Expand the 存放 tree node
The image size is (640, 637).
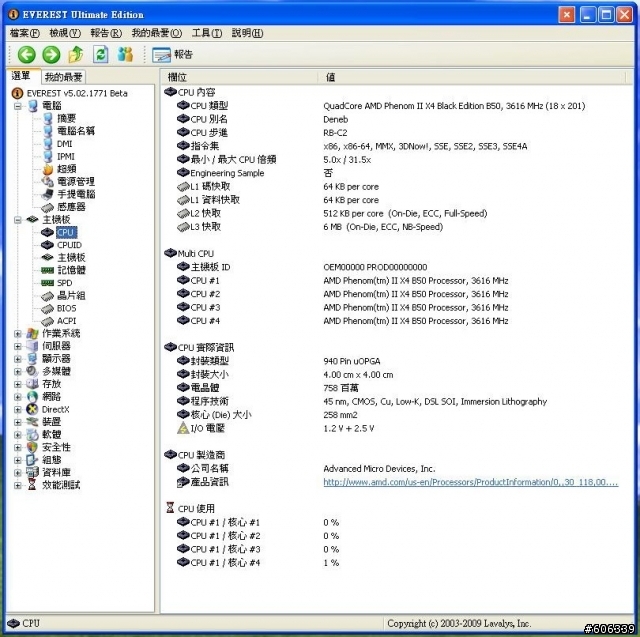coord(18,384)
